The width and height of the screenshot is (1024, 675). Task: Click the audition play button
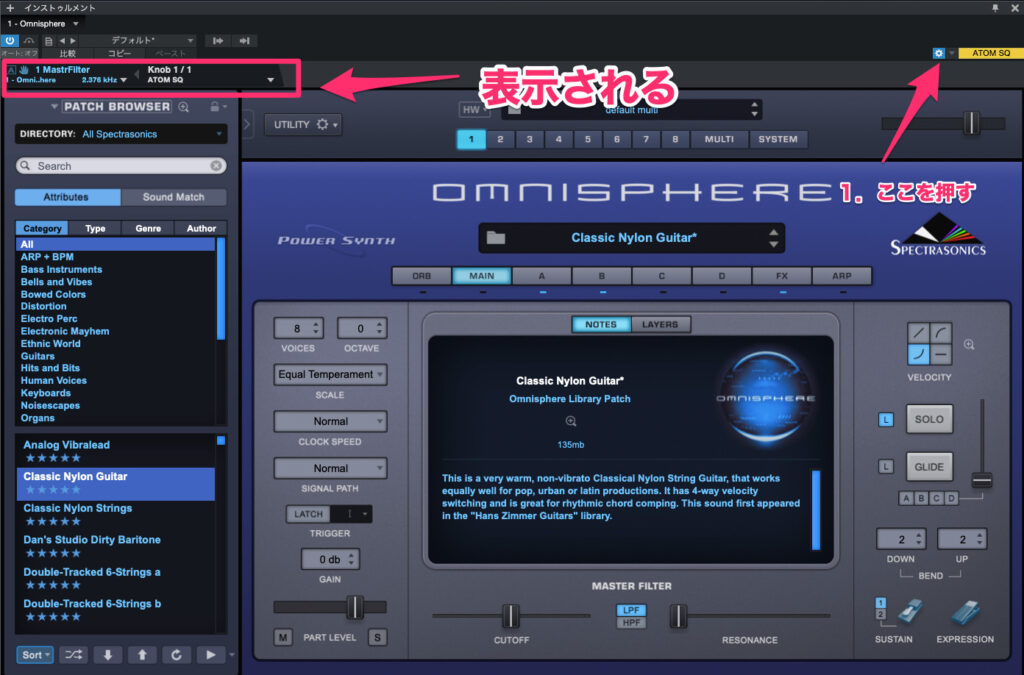click(x=210, y=655)
